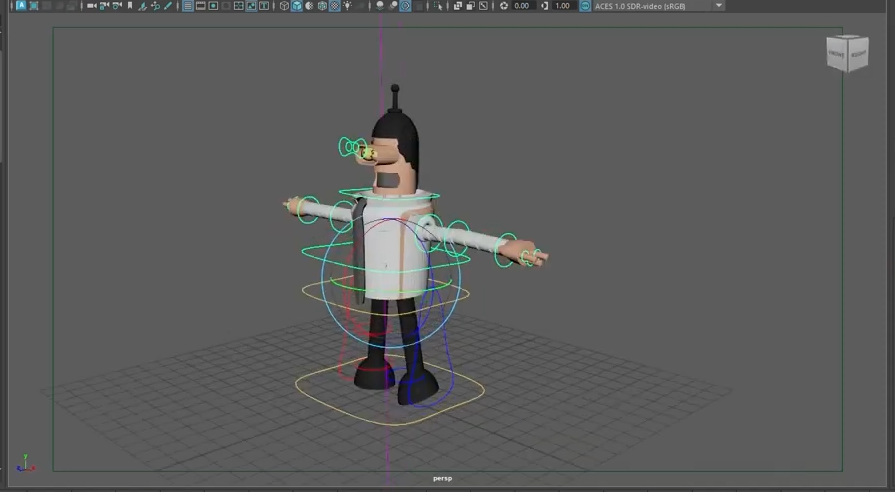Viewport: 895px width, 492px height.
Task: Click the Shadows icon beside the bulb
Action: [x=360, y=6]
